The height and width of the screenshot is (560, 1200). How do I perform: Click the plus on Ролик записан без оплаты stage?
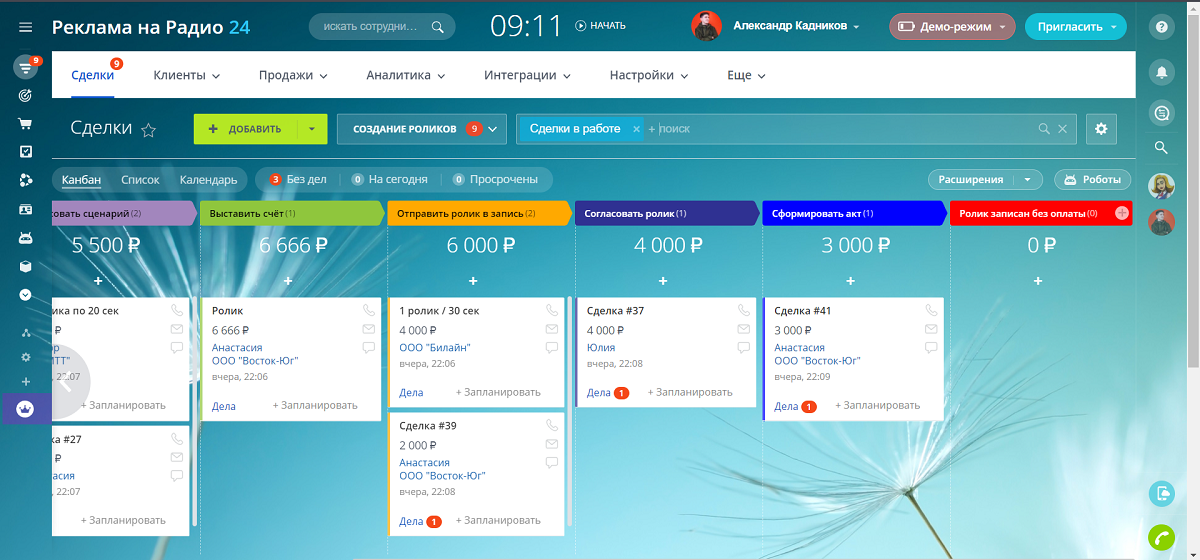click(x=1122, y=213)
